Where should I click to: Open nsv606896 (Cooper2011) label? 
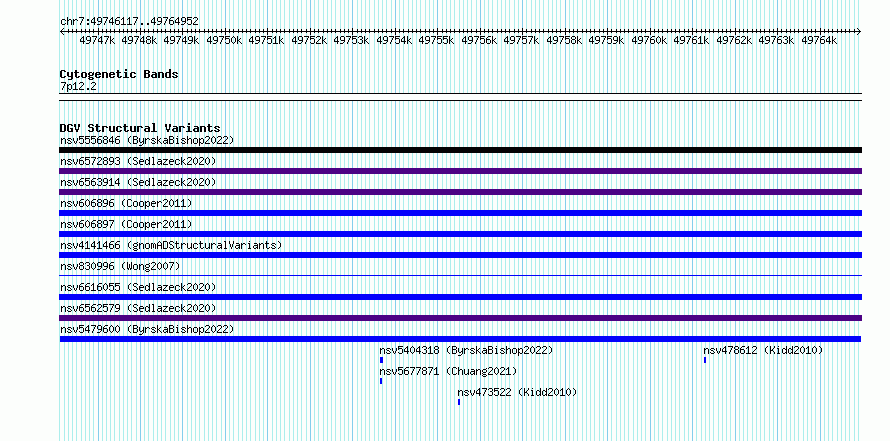click(x=126, y=203)
